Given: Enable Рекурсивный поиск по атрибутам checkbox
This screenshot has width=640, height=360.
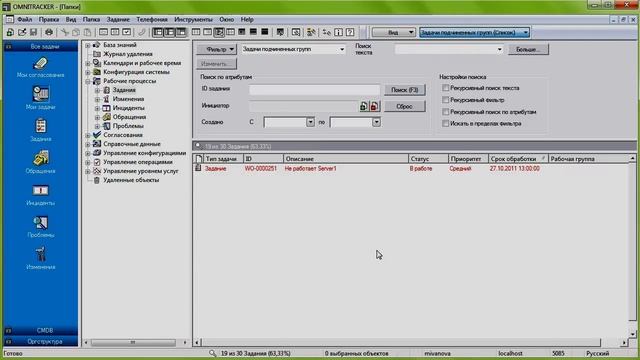Looking at the screenshot, I should point(446,111).
